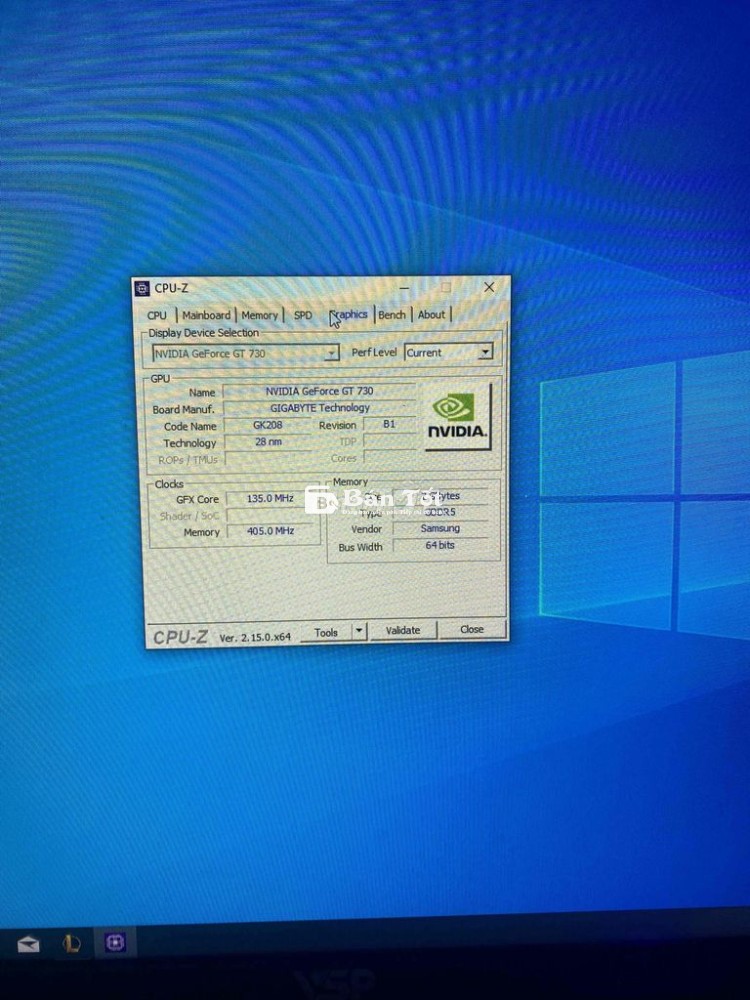Click the Validate button
750x1000 pixels.
point(403,630)
